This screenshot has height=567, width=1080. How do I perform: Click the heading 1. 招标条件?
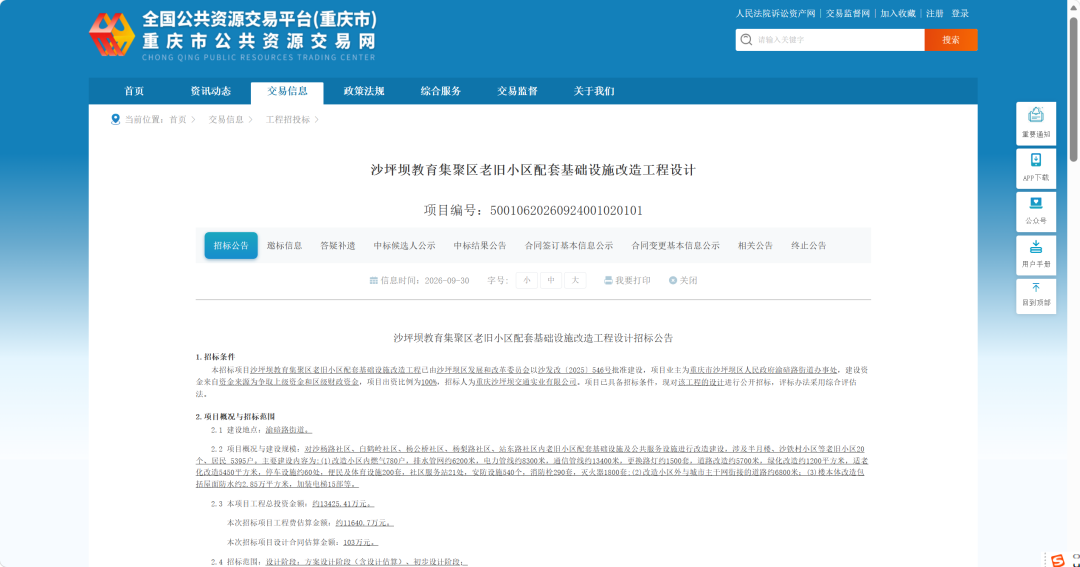[x=216, y=357]
